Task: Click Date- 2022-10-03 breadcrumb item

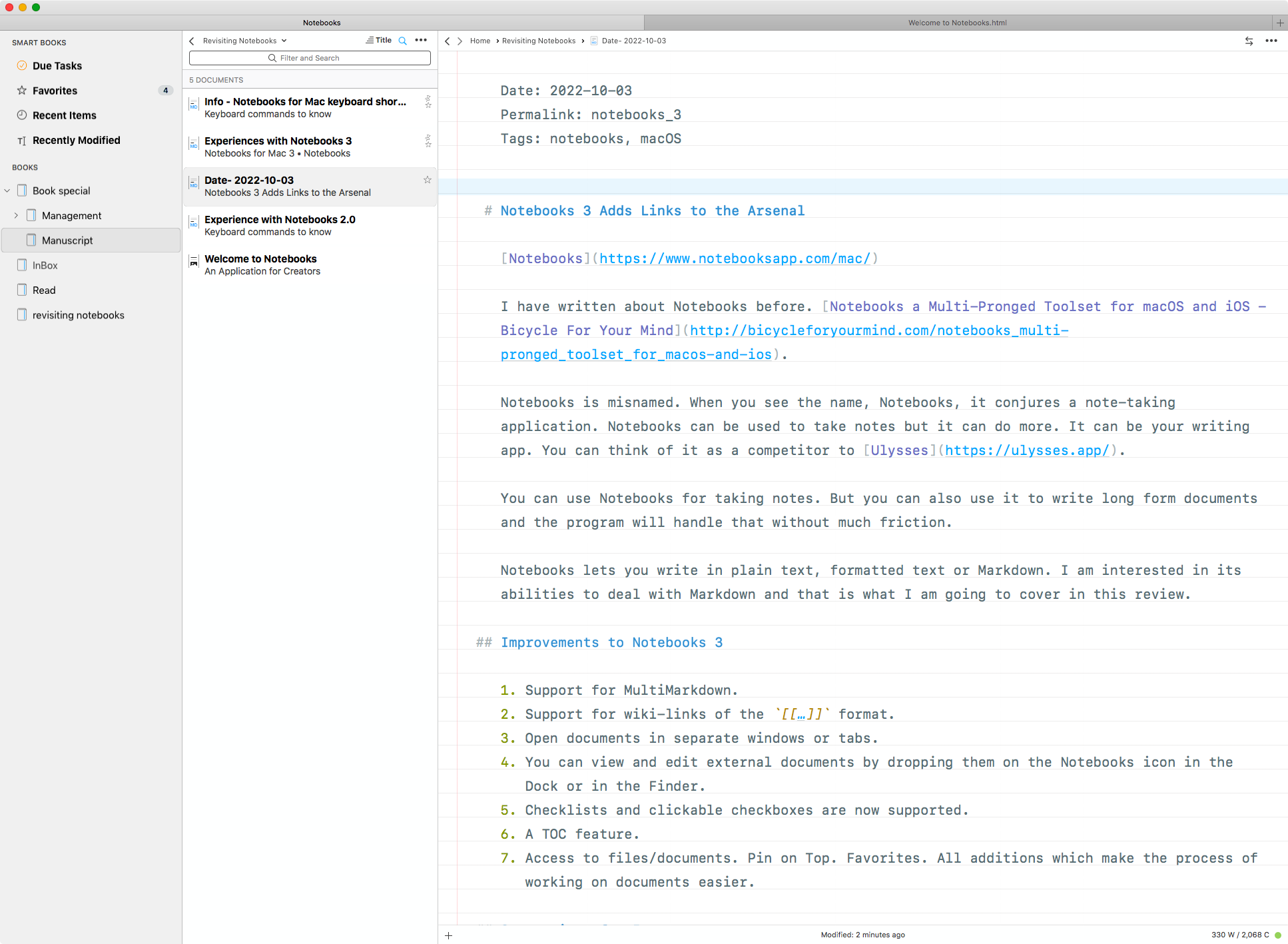Action: click(x=628, y=41)
